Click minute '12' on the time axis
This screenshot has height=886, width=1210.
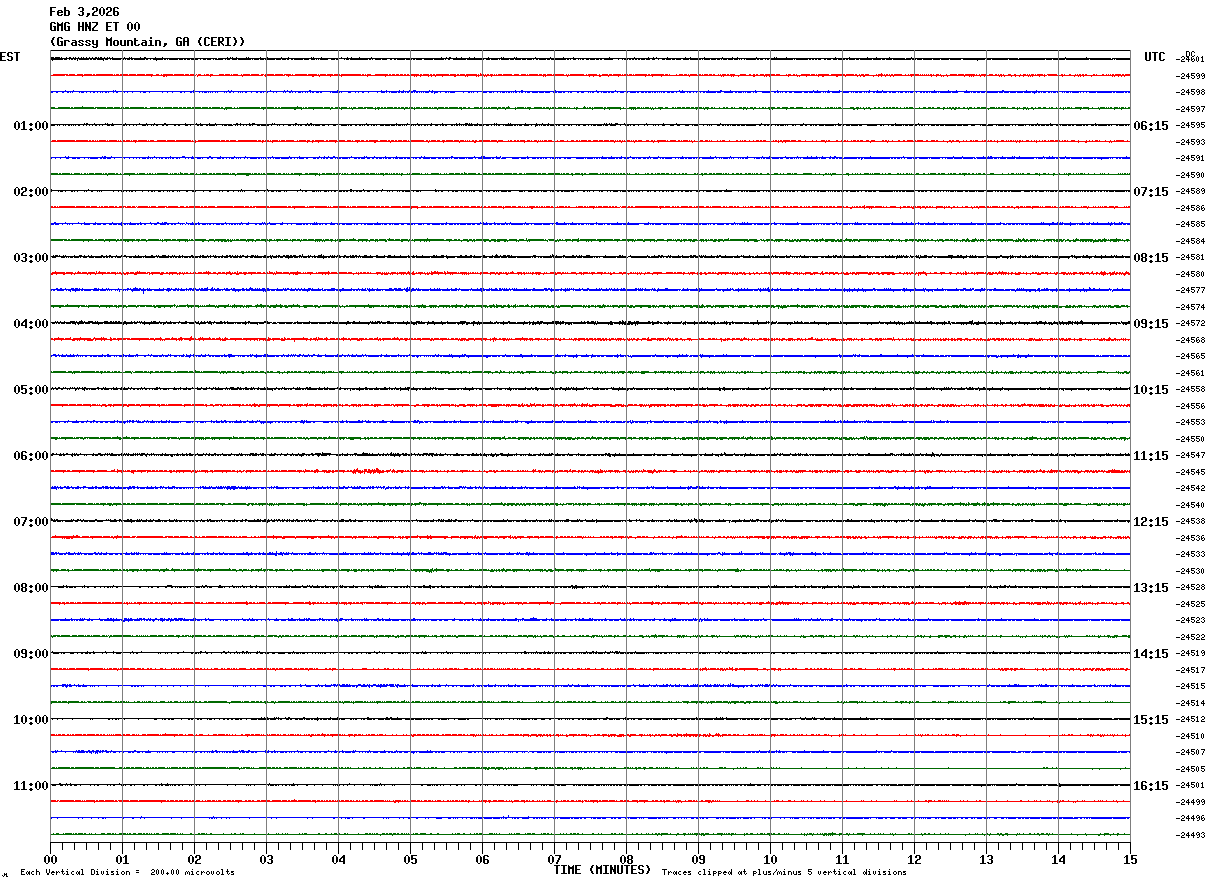click(x=914, y=859)
